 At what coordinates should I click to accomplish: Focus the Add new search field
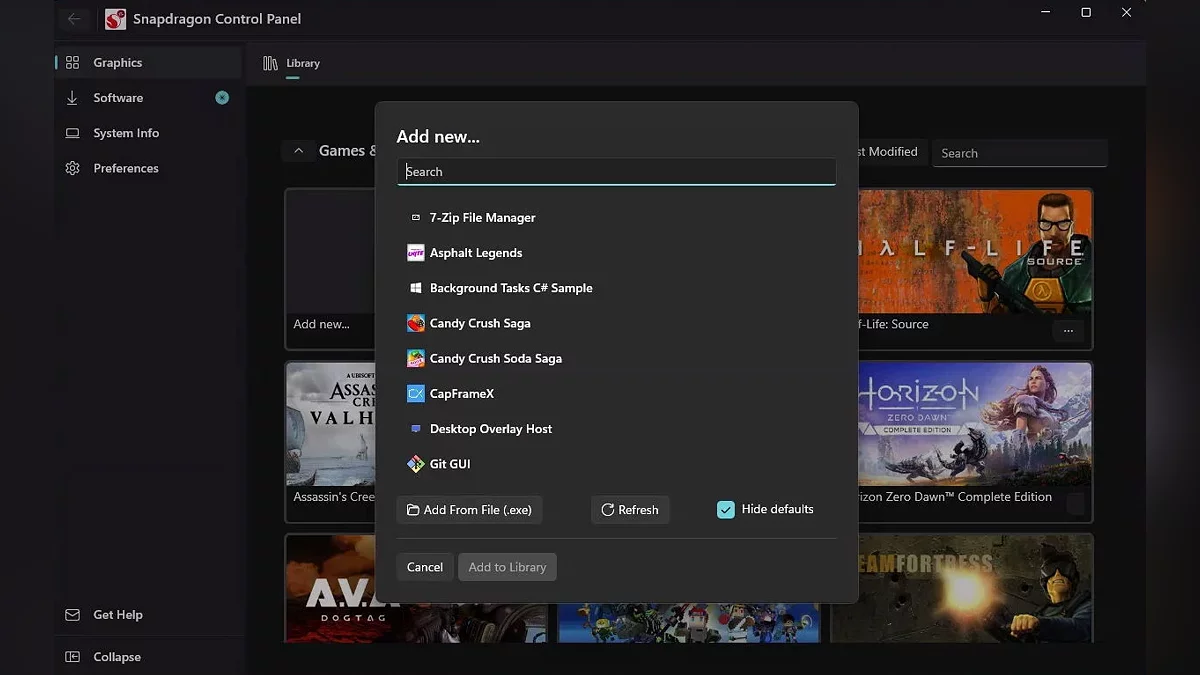616,172
